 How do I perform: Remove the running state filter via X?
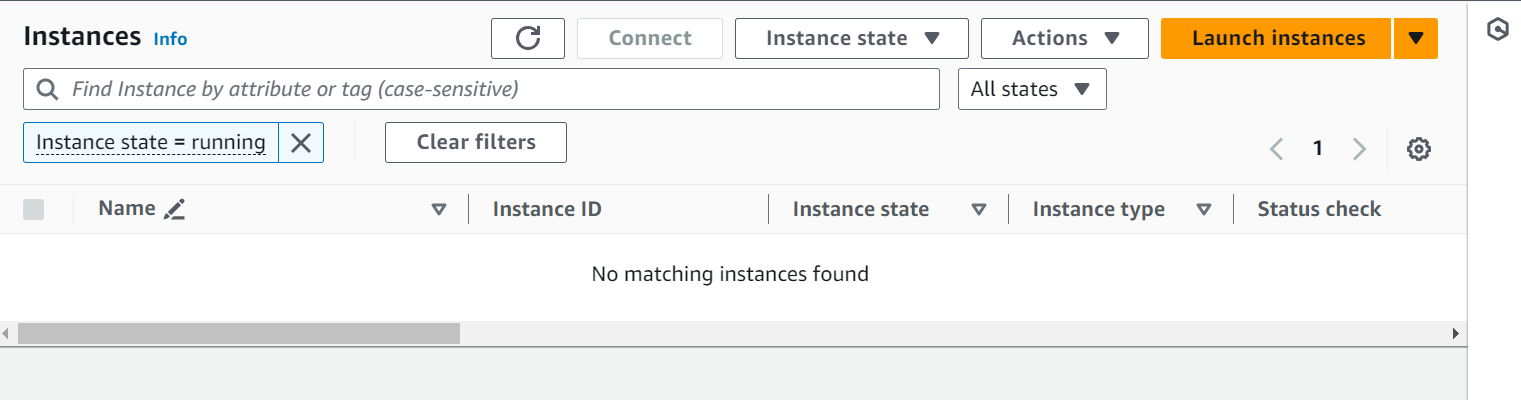coord(301,143)
